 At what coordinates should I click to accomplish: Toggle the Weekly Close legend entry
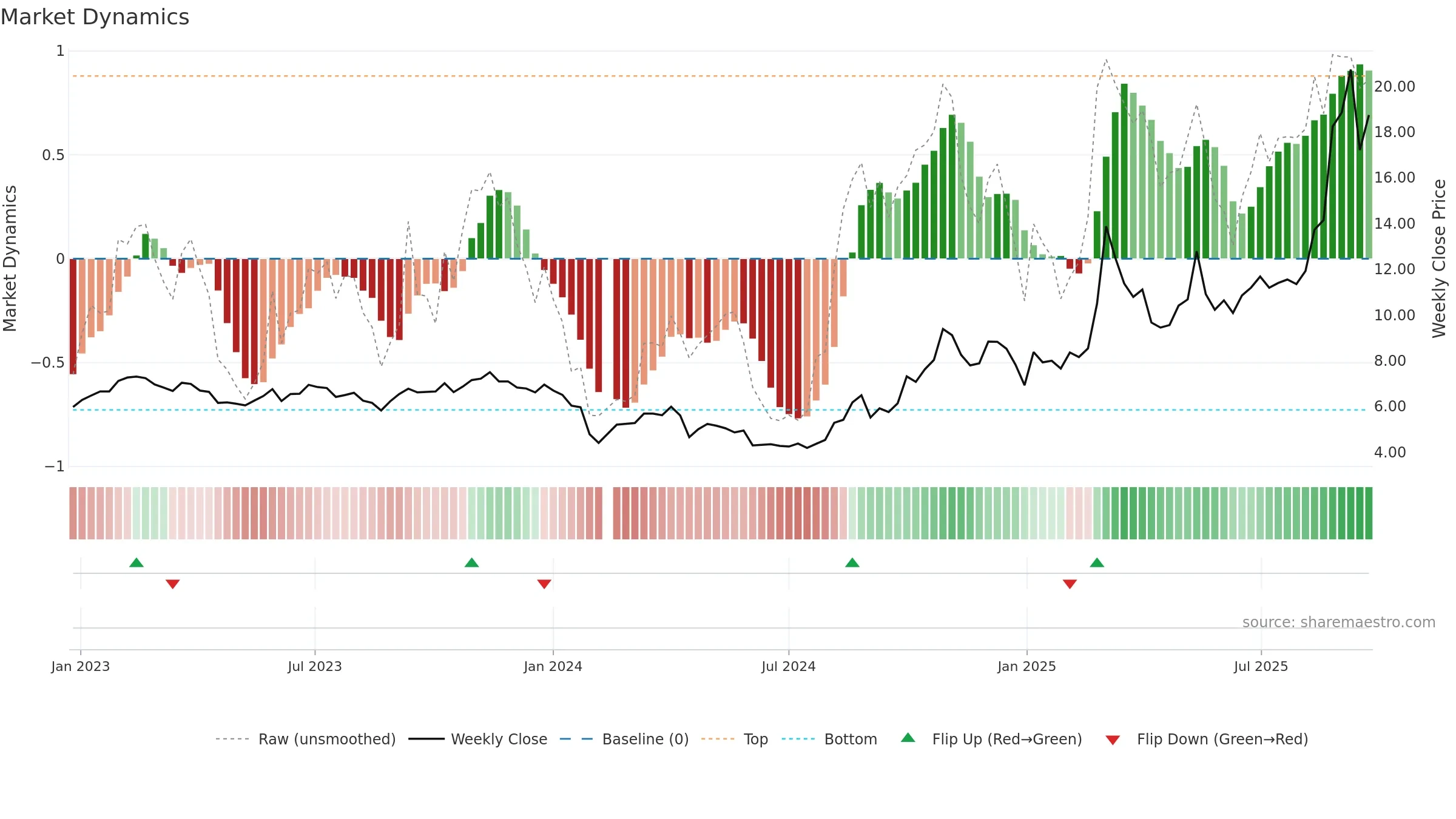pos(477,739)
